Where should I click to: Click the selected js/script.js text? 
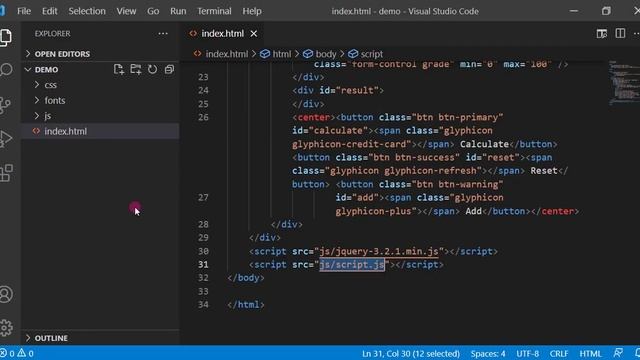pyautogui.click(x=352, y=264)
